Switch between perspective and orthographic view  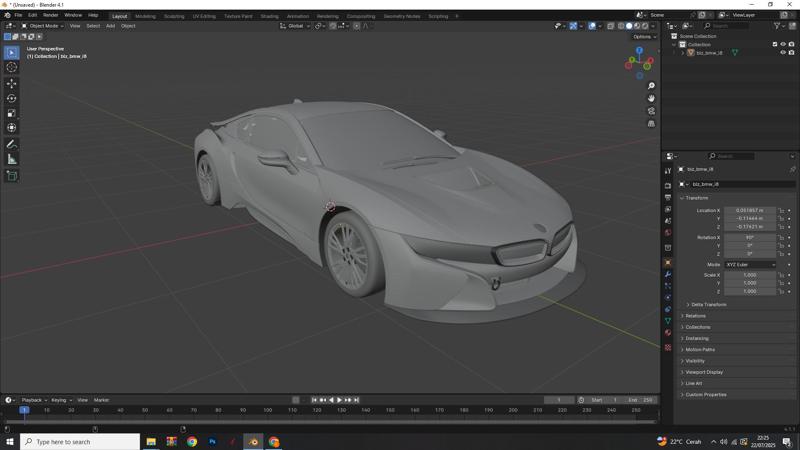[x=651, y=124]
